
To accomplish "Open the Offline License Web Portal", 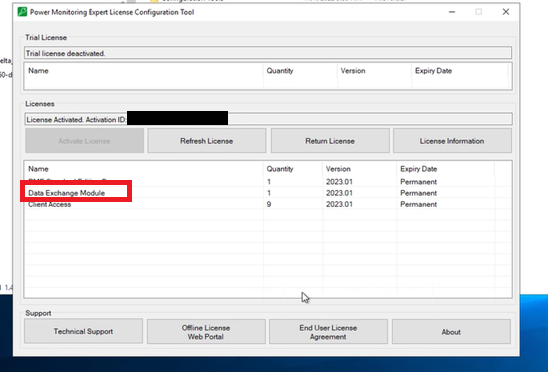I will (206, 332).
